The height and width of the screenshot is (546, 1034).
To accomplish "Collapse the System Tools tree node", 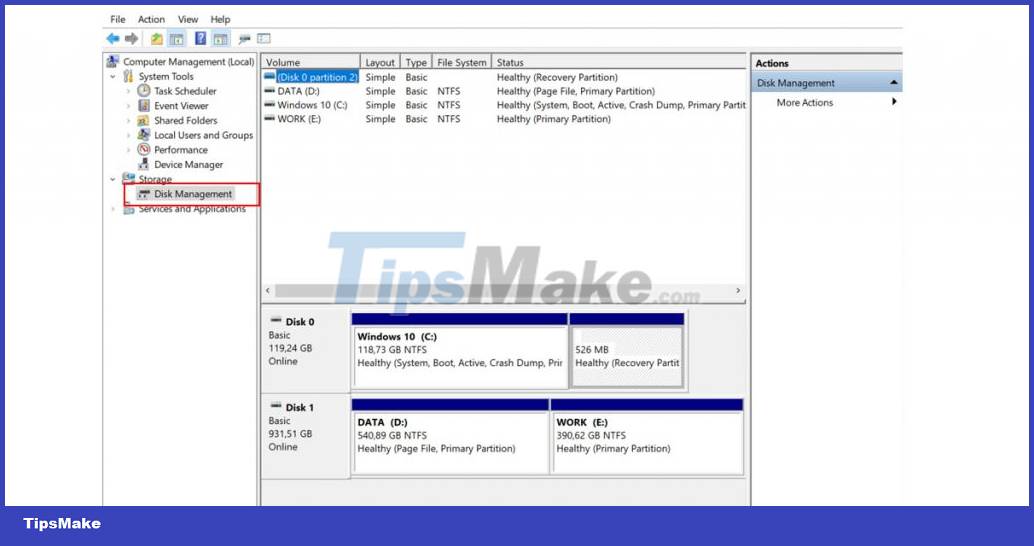I will [x=113, y=76].
